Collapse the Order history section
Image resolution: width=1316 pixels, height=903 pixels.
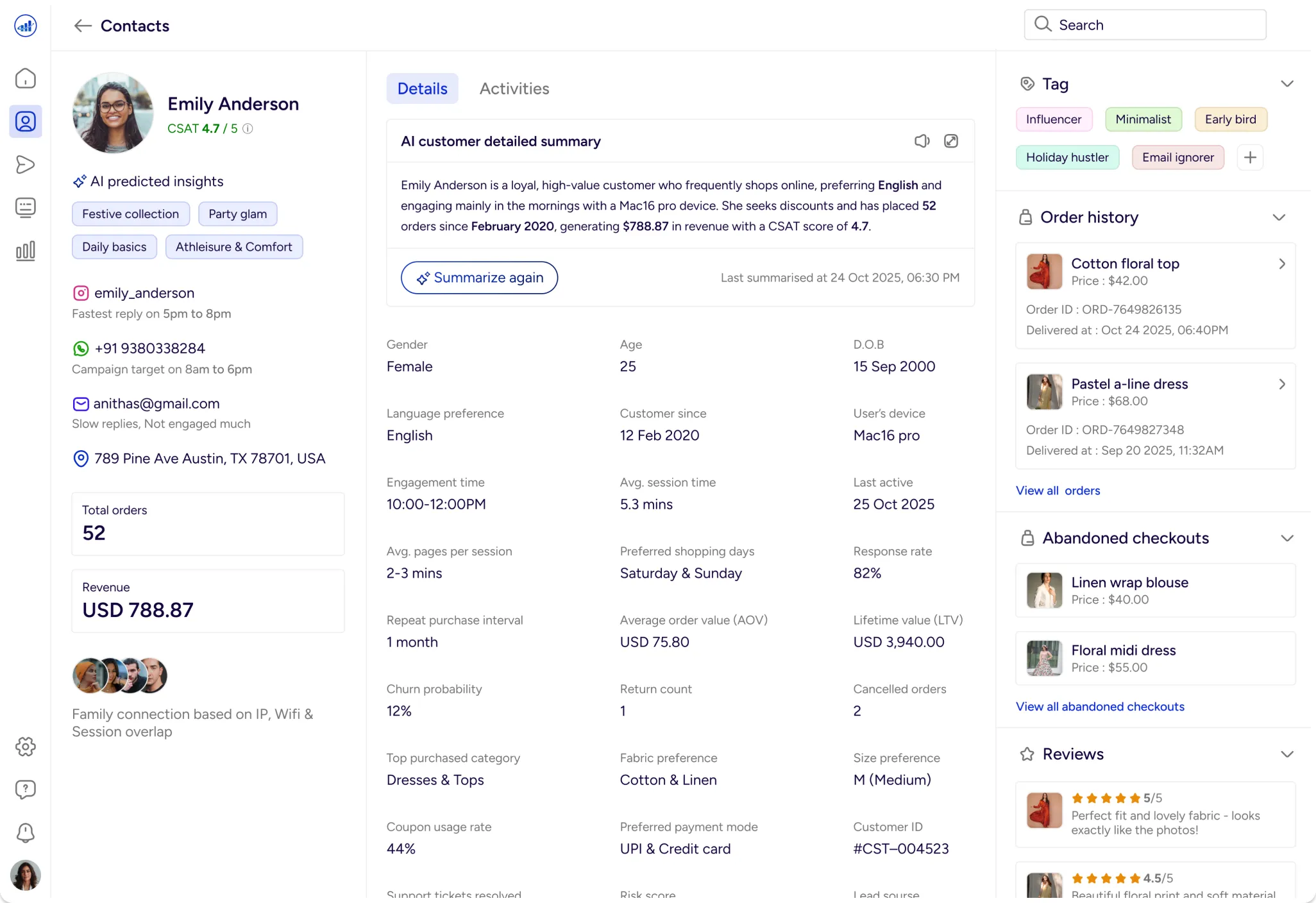(1279, 217)
